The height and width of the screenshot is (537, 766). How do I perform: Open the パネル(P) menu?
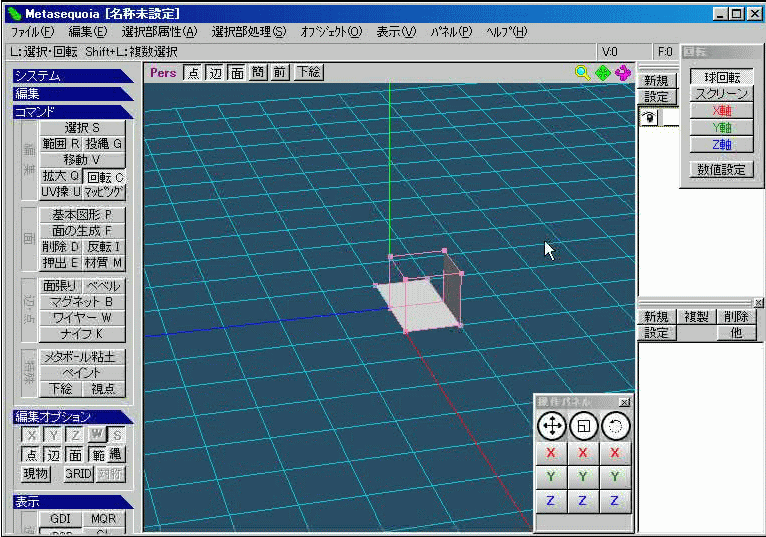pos(451,32)
